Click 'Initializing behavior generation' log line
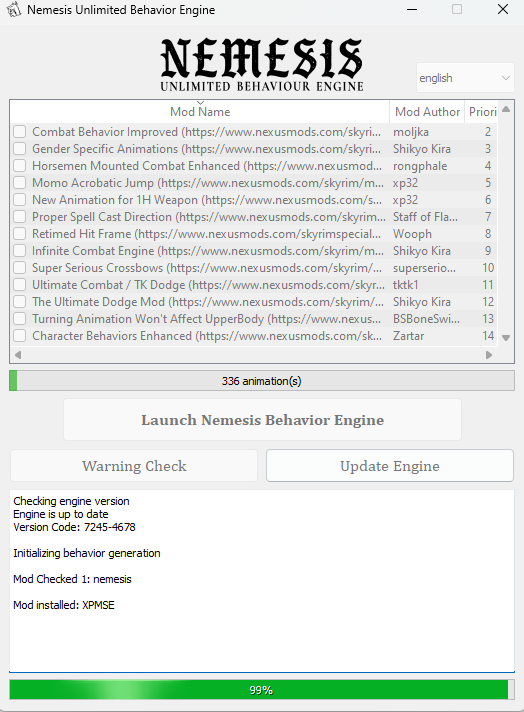Screen dimensions: 524x712 point(87,553)
